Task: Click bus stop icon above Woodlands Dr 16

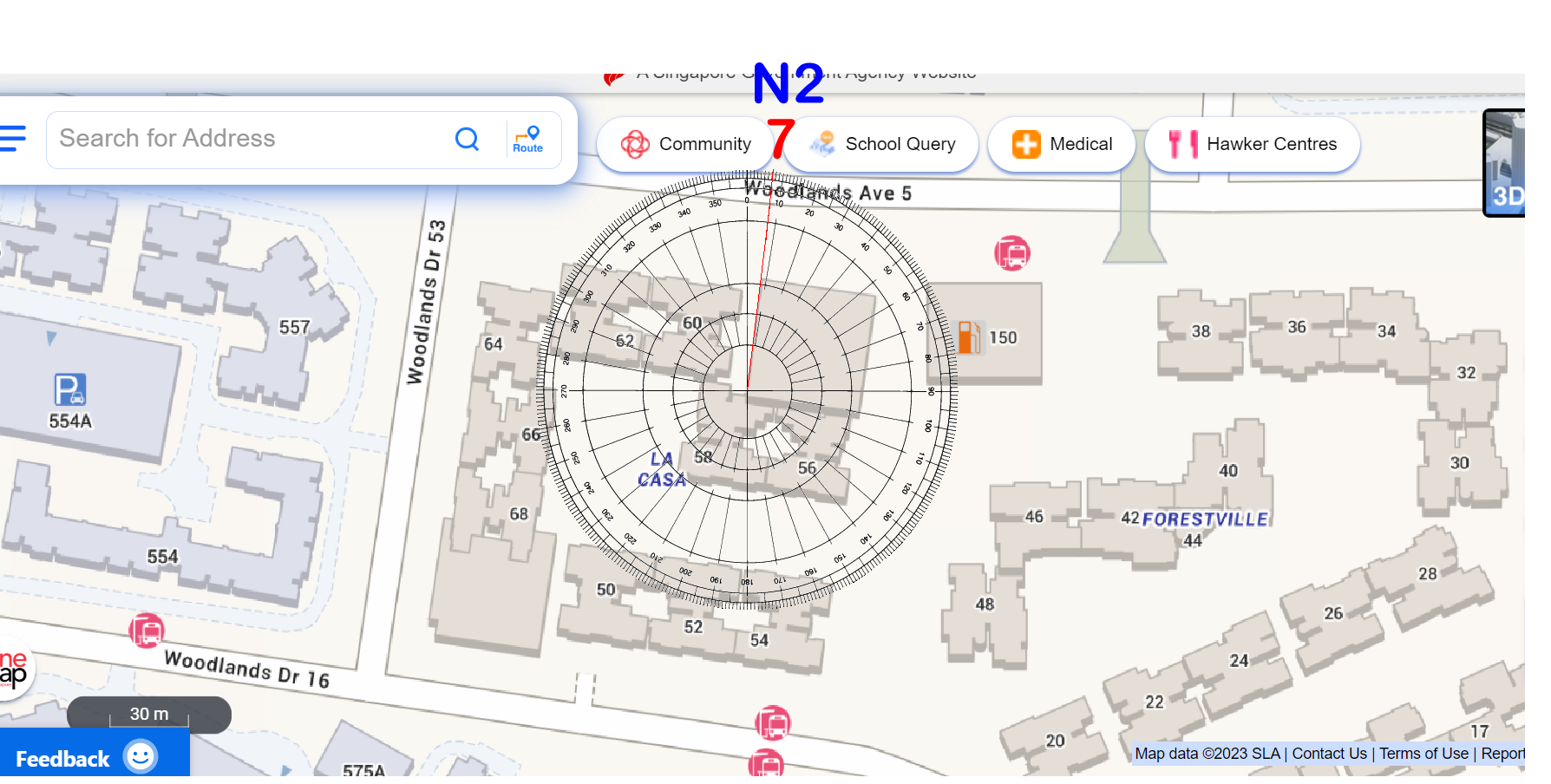Action: [147, 630]
